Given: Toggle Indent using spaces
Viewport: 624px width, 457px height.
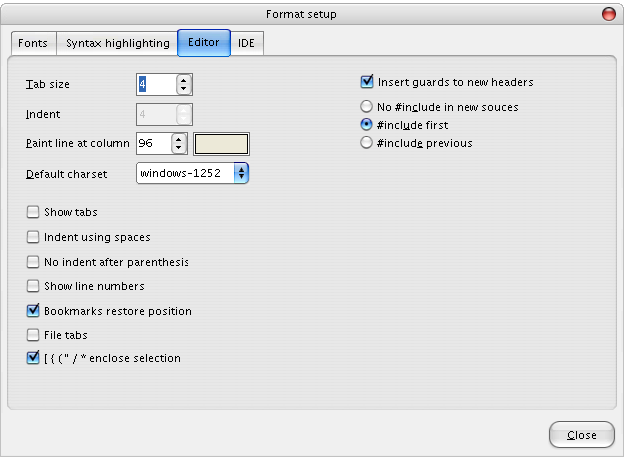Looking at the screenshot, I should (34, 237).
